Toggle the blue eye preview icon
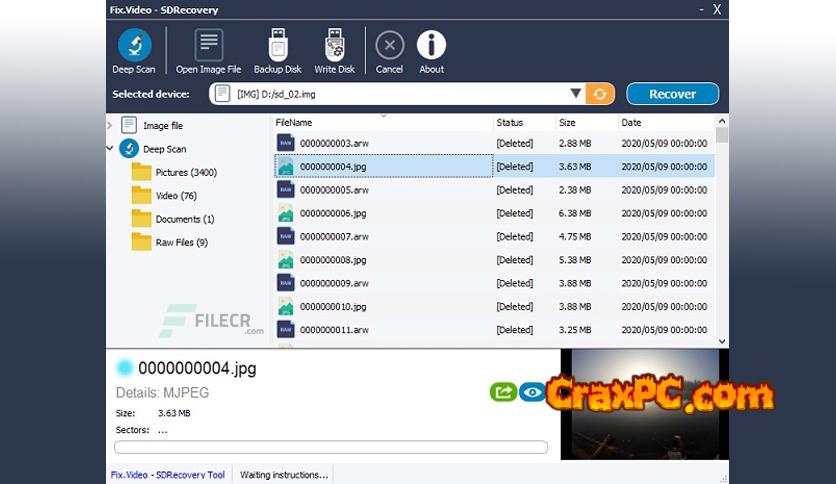836x484 pixels. (532, 392)
